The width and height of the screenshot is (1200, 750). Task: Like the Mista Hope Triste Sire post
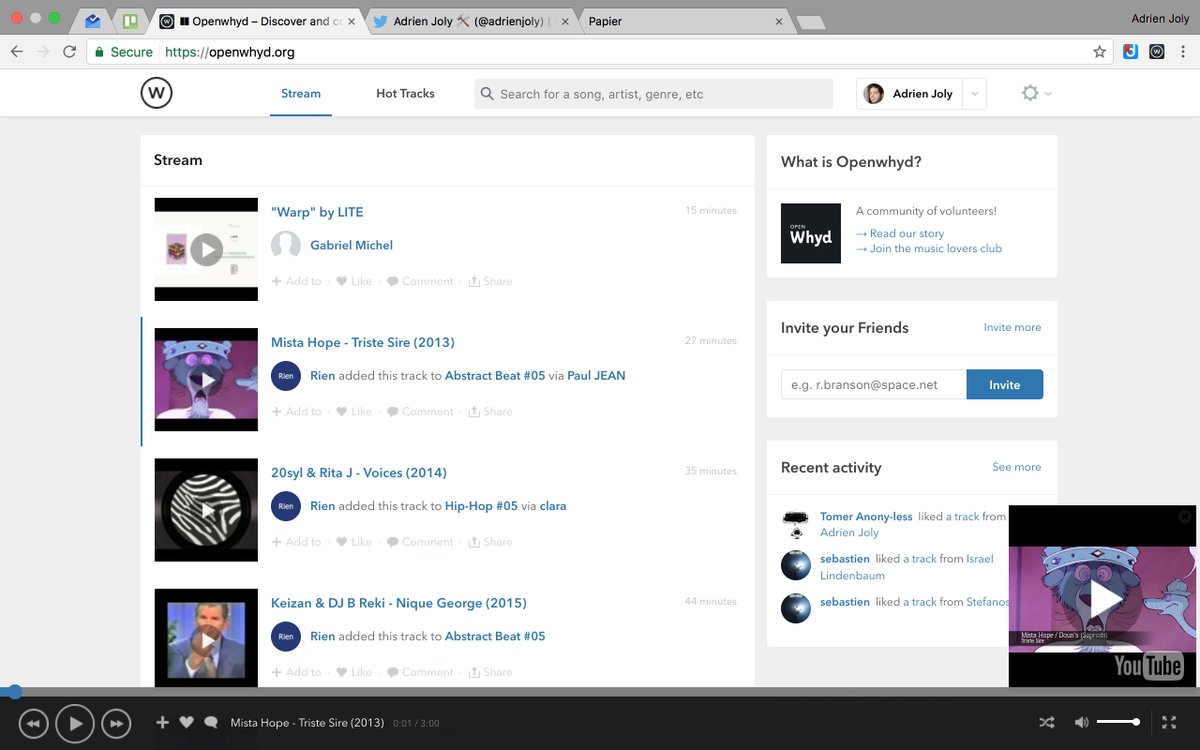coord(354,411)
